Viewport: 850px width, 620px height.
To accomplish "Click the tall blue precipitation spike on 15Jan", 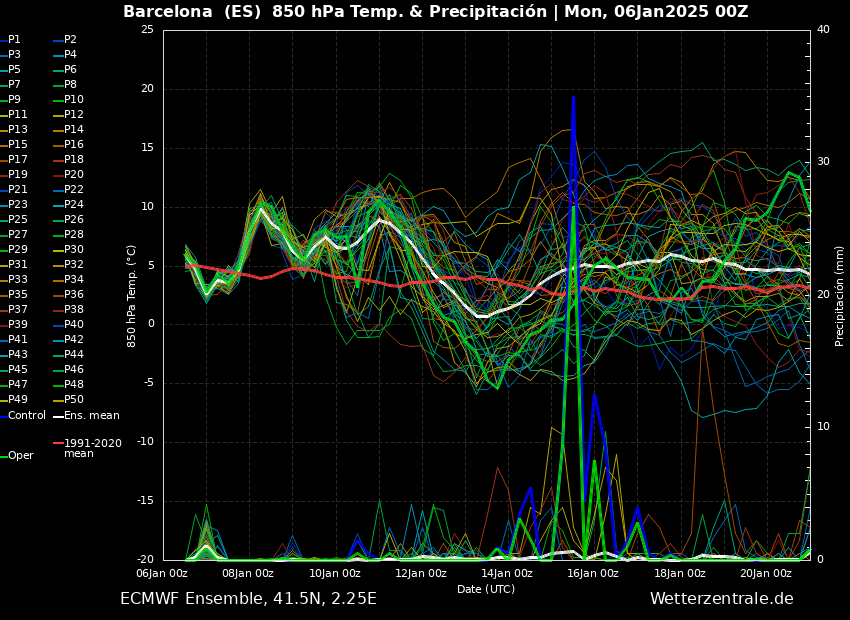I will [573, 200].
